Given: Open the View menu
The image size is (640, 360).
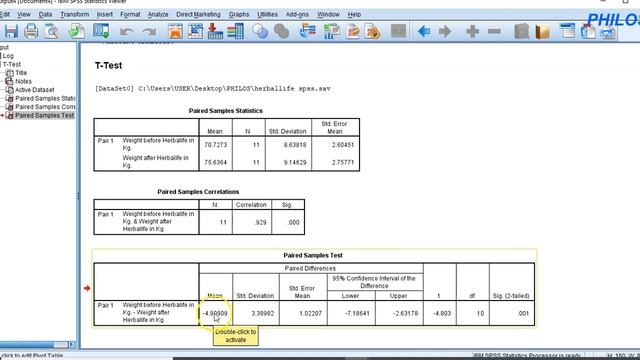Looking at the screenshot, I should (24, 14).
